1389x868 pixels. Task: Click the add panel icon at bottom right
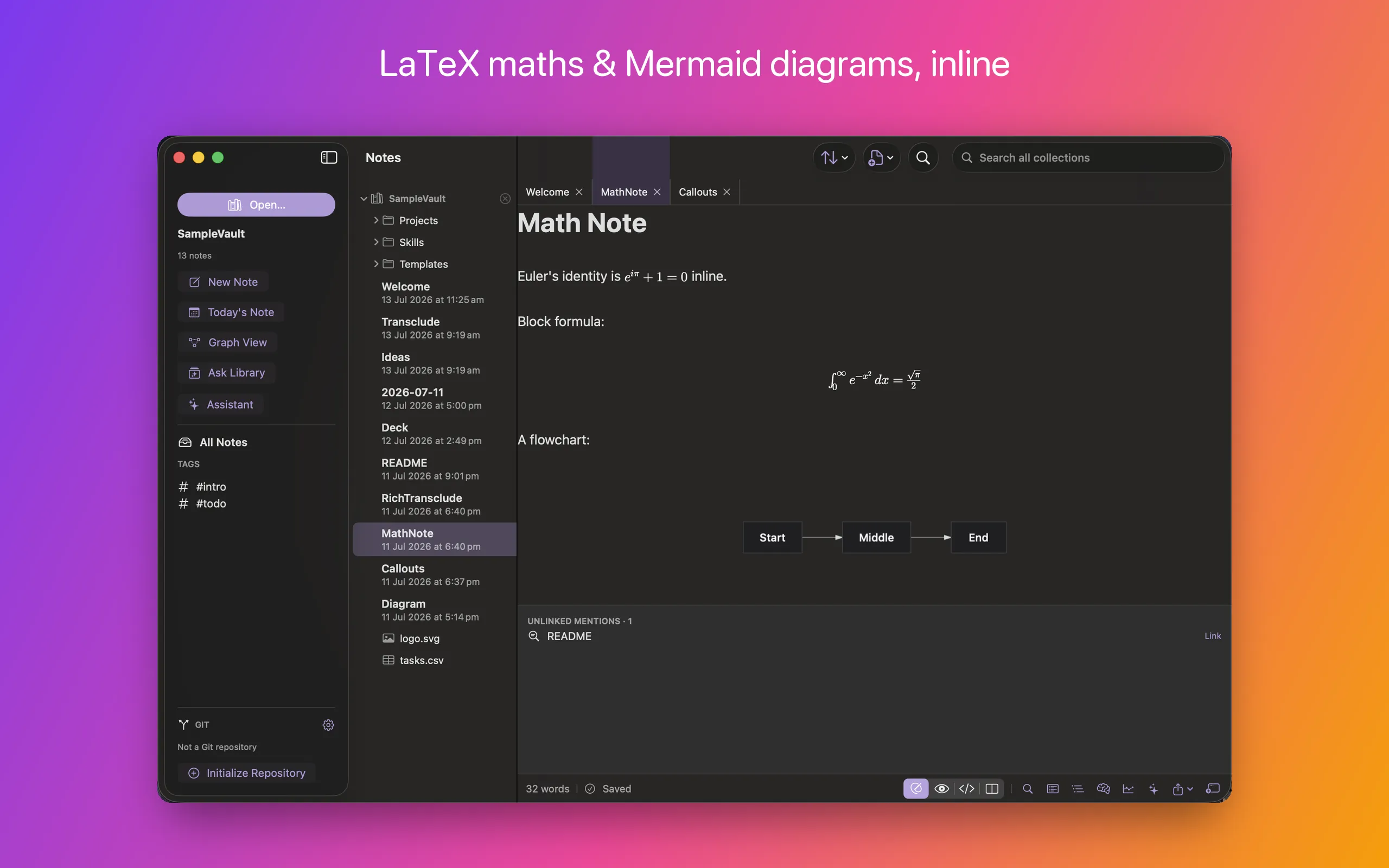click(x=1212, y=789)
